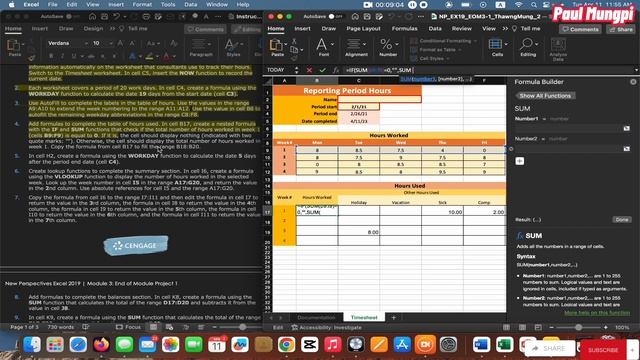Toggle Focus mode in Word status bar
The width and height of the screenshot is (640, 360).
128,327
